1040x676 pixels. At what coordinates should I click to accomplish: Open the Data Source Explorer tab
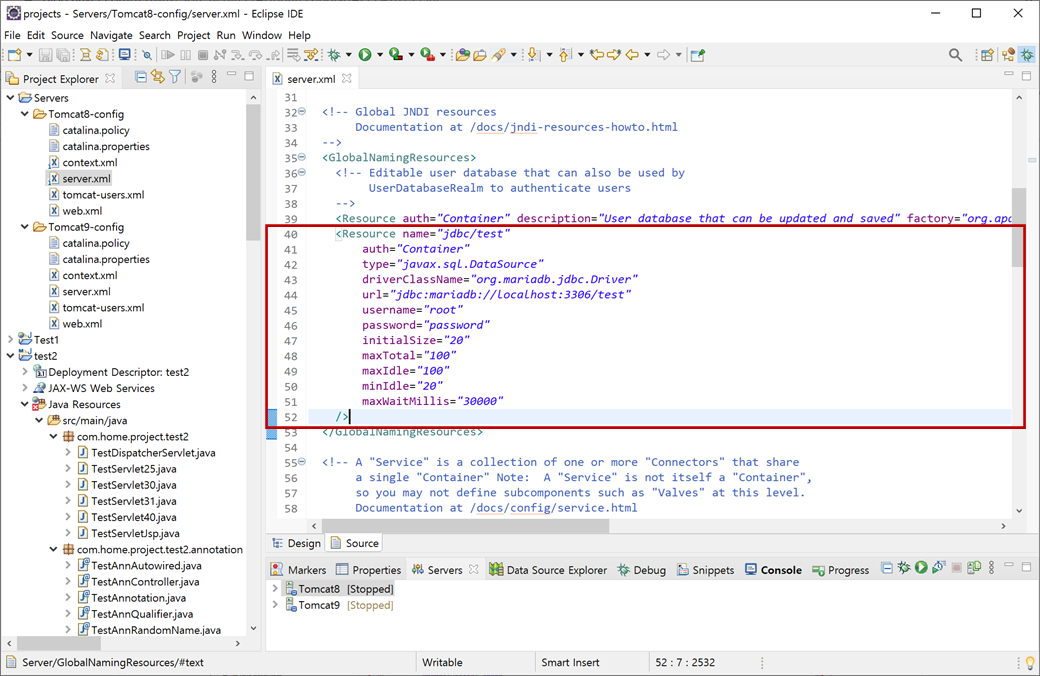click(x=548, y=570)
